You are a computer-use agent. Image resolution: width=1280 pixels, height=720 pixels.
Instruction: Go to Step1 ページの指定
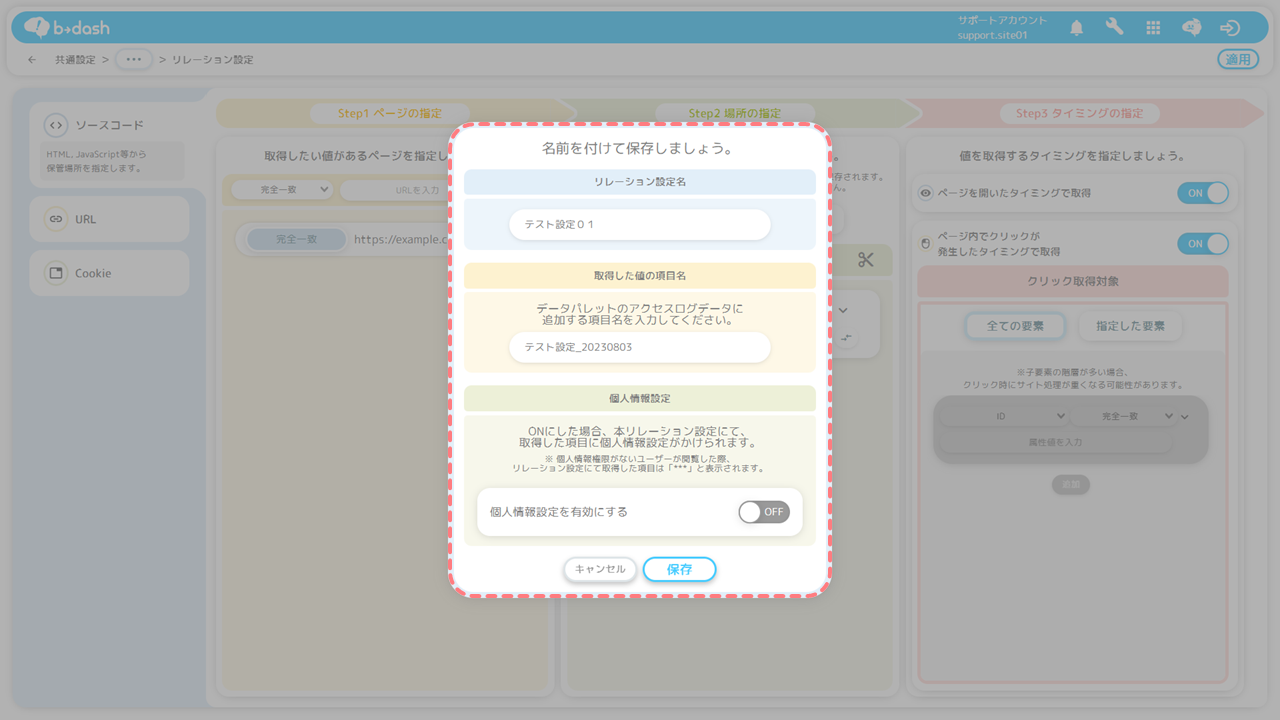pyautogui.click(x=390, y=113)
